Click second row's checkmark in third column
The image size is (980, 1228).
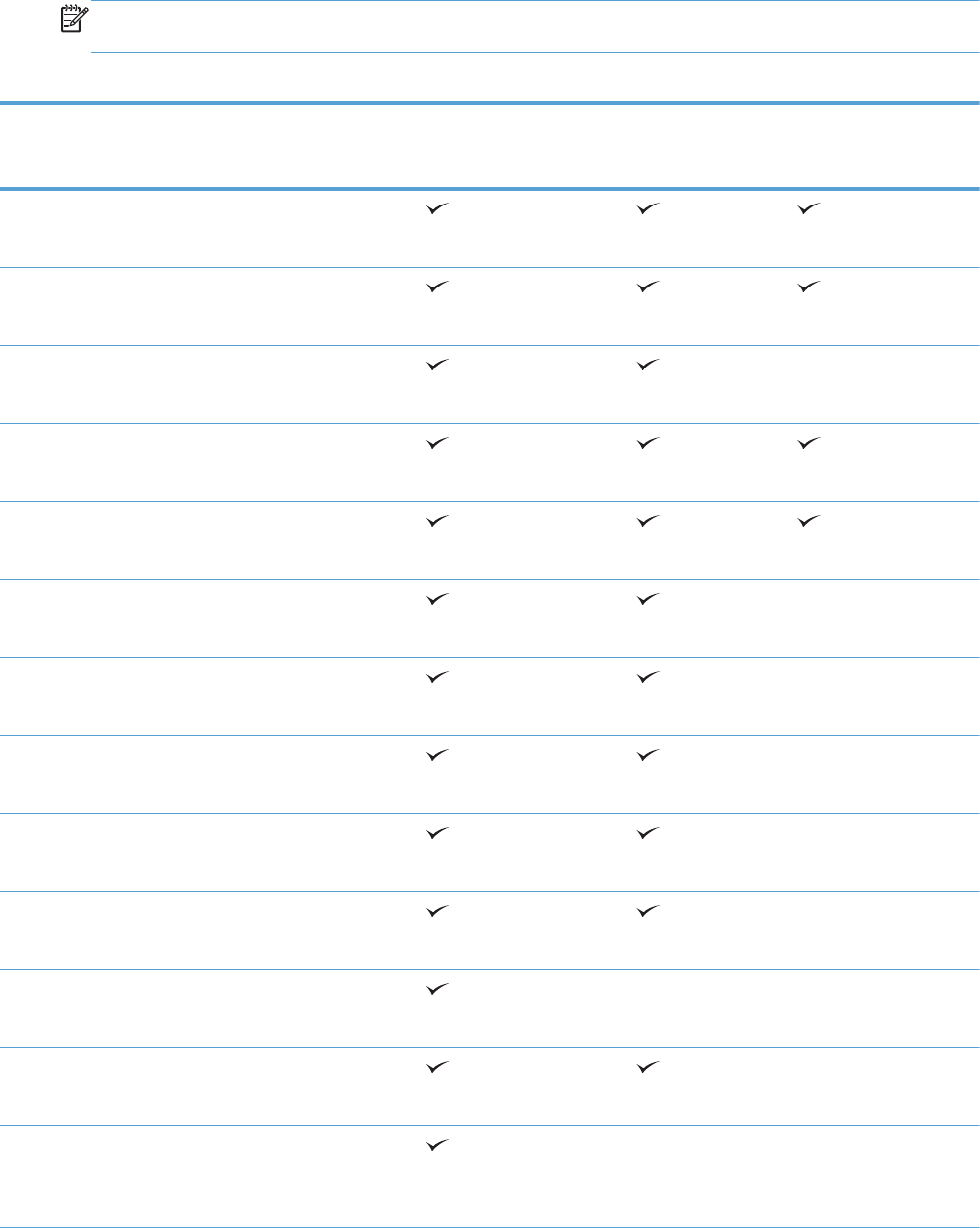(808, 287)
